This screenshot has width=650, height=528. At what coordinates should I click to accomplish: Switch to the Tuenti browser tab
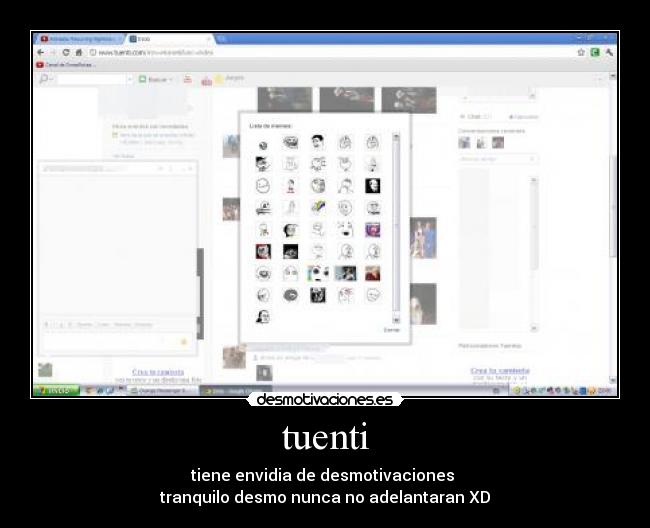click(169, 39)
